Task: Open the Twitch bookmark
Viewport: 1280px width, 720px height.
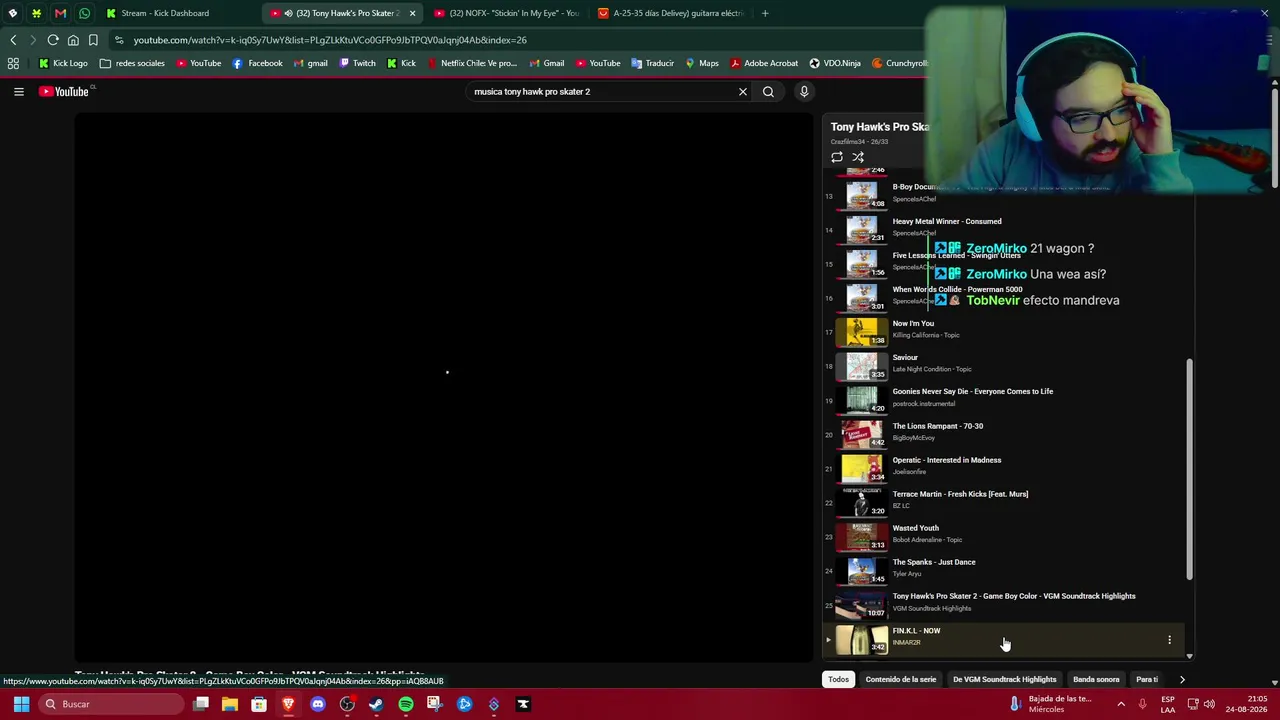Action: (357, 63)
